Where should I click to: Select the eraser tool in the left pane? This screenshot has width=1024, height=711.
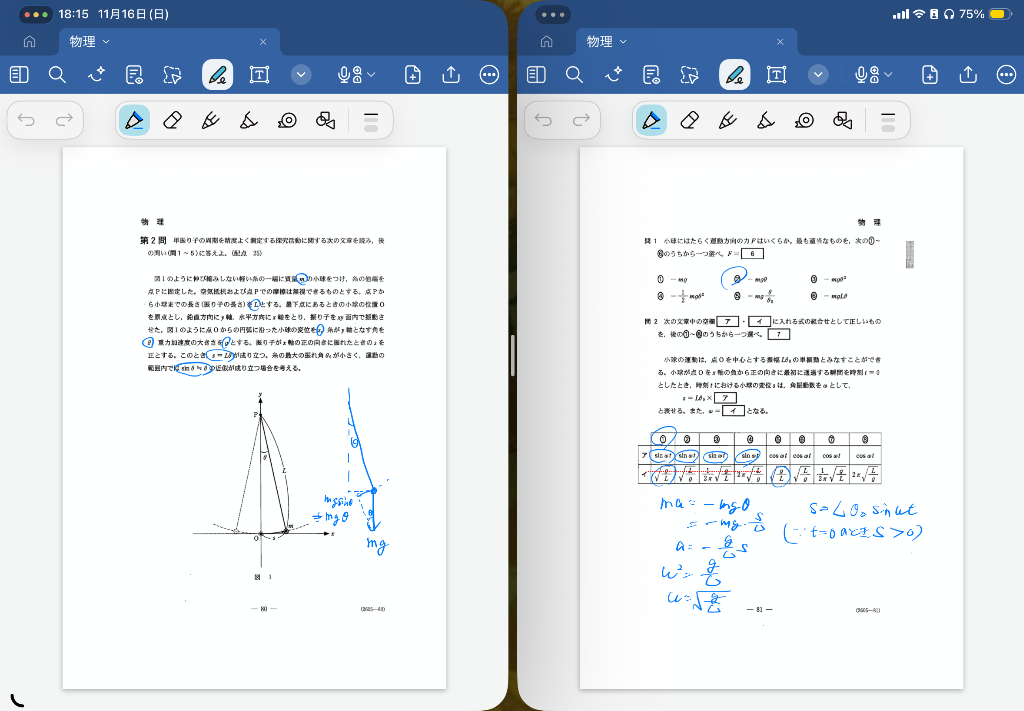[172, 121]
